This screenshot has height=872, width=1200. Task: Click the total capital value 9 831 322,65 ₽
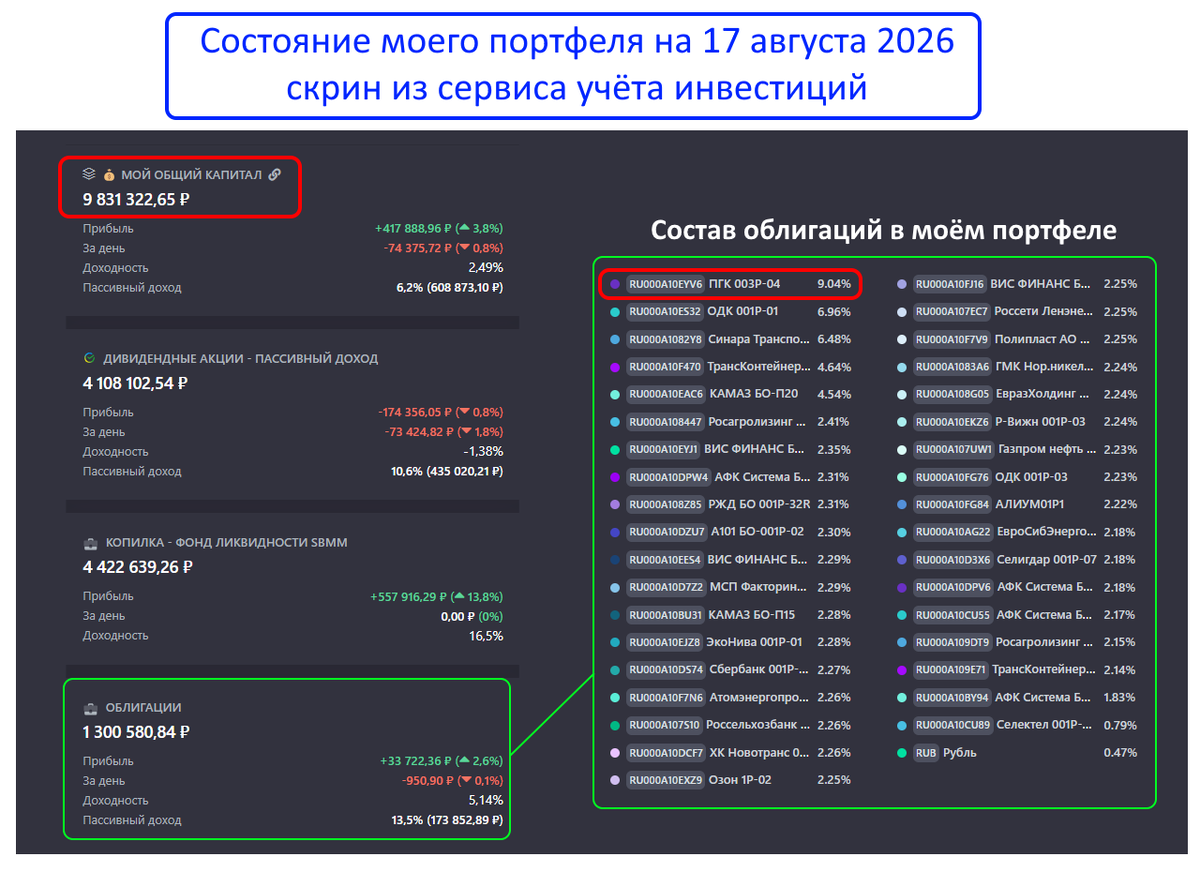click(x=136, y=199)
